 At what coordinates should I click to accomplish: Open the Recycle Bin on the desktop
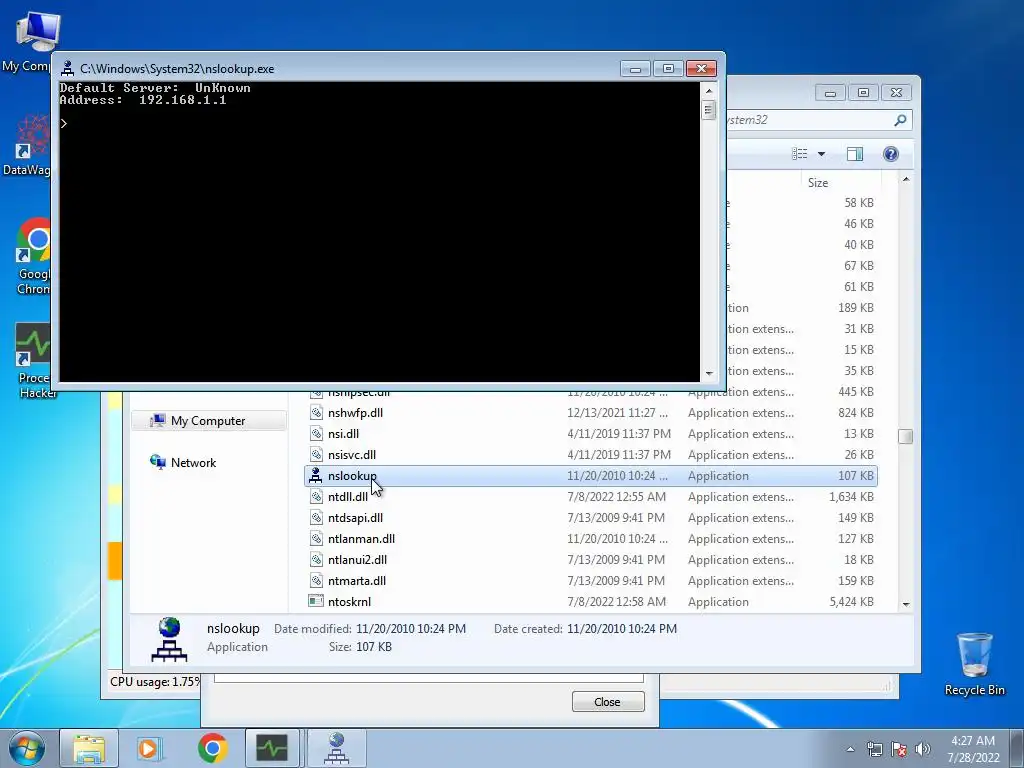974,664
